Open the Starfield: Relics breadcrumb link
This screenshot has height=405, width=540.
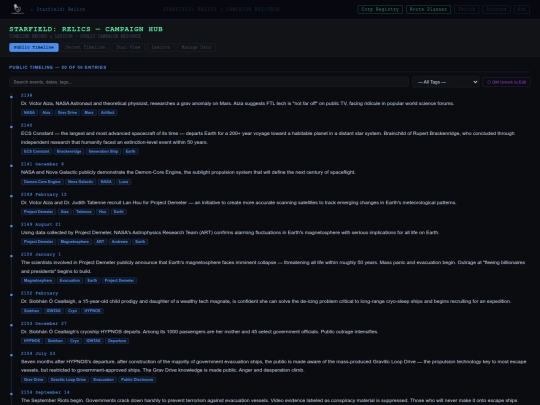61,9
